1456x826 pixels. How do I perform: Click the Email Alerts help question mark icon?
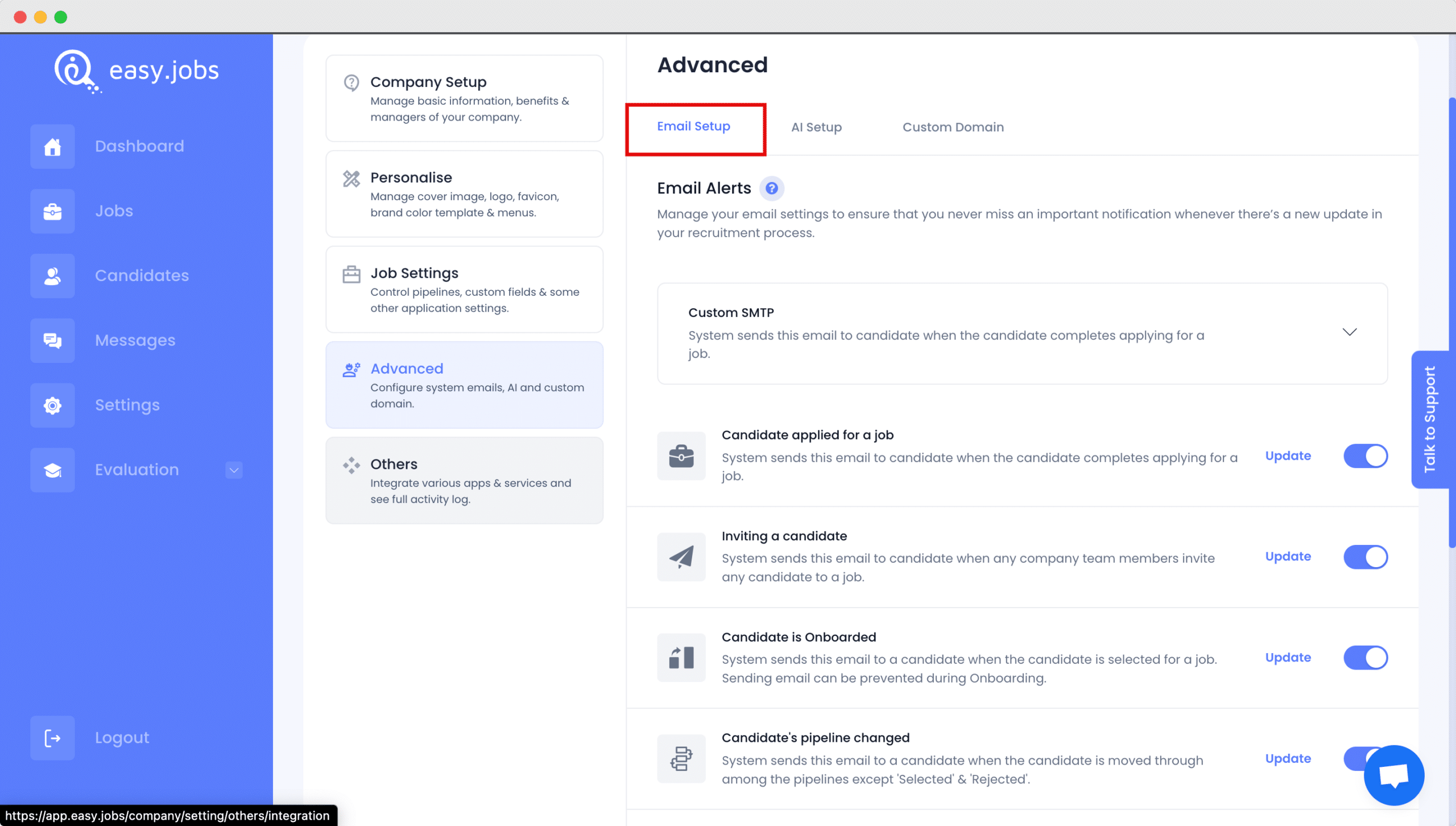tap(771, 188)
